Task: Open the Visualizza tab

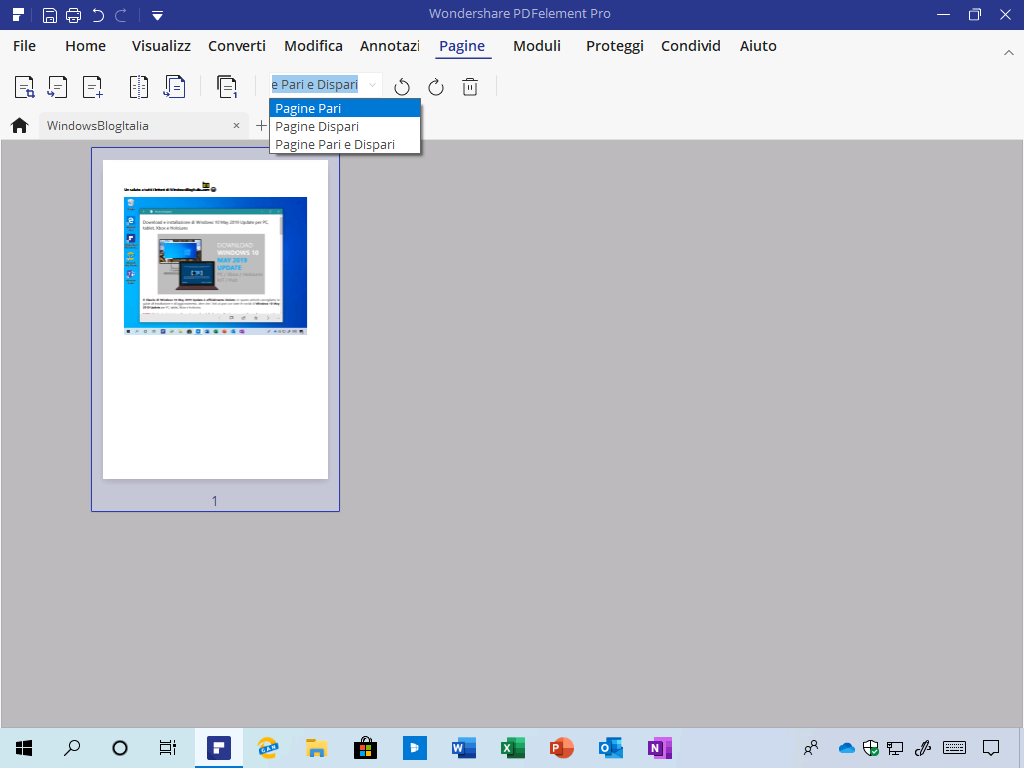Action: click(x=161, y=46)
